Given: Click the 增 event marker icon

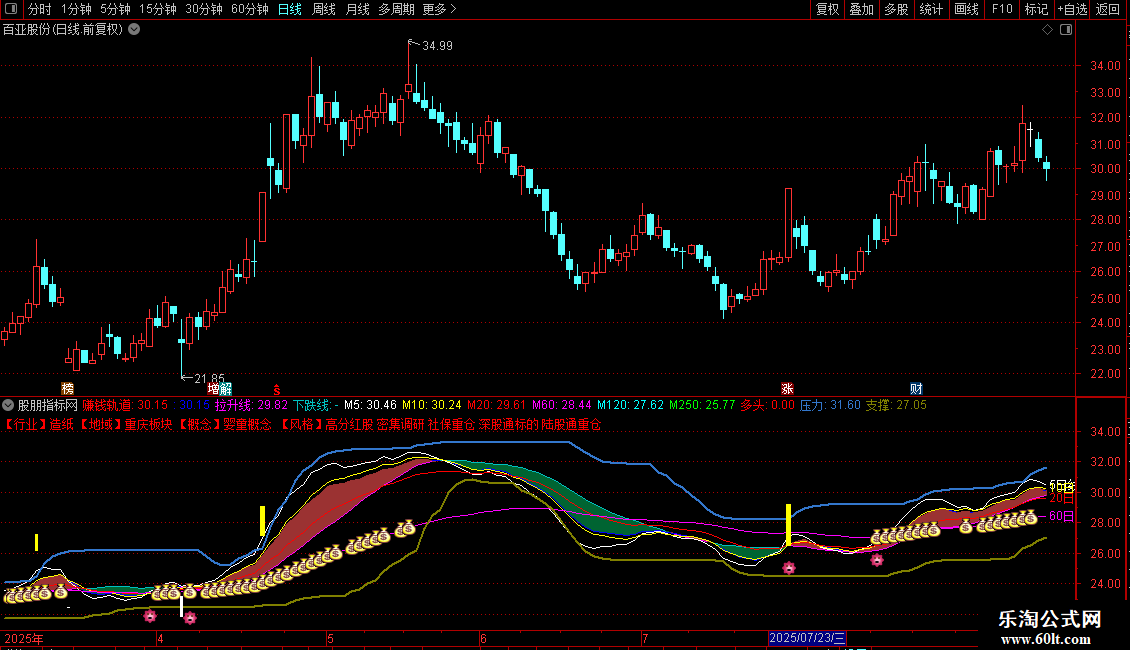Looking at the screenshot, I should (x=214, y=388).
